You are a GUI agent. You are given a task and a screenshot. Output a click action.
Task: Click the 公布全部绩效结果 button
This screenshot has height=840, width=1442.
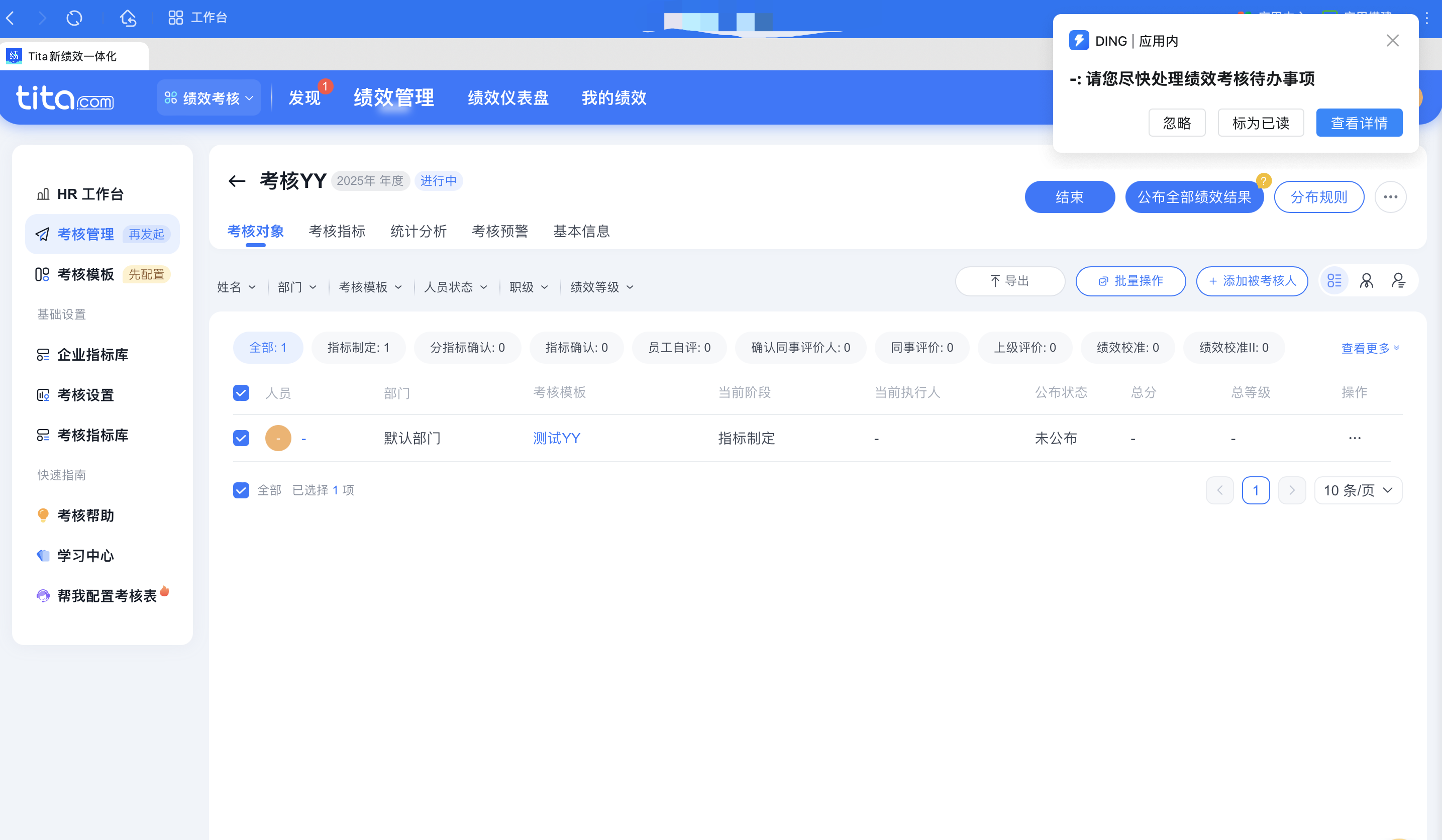tap(1194, 196)
